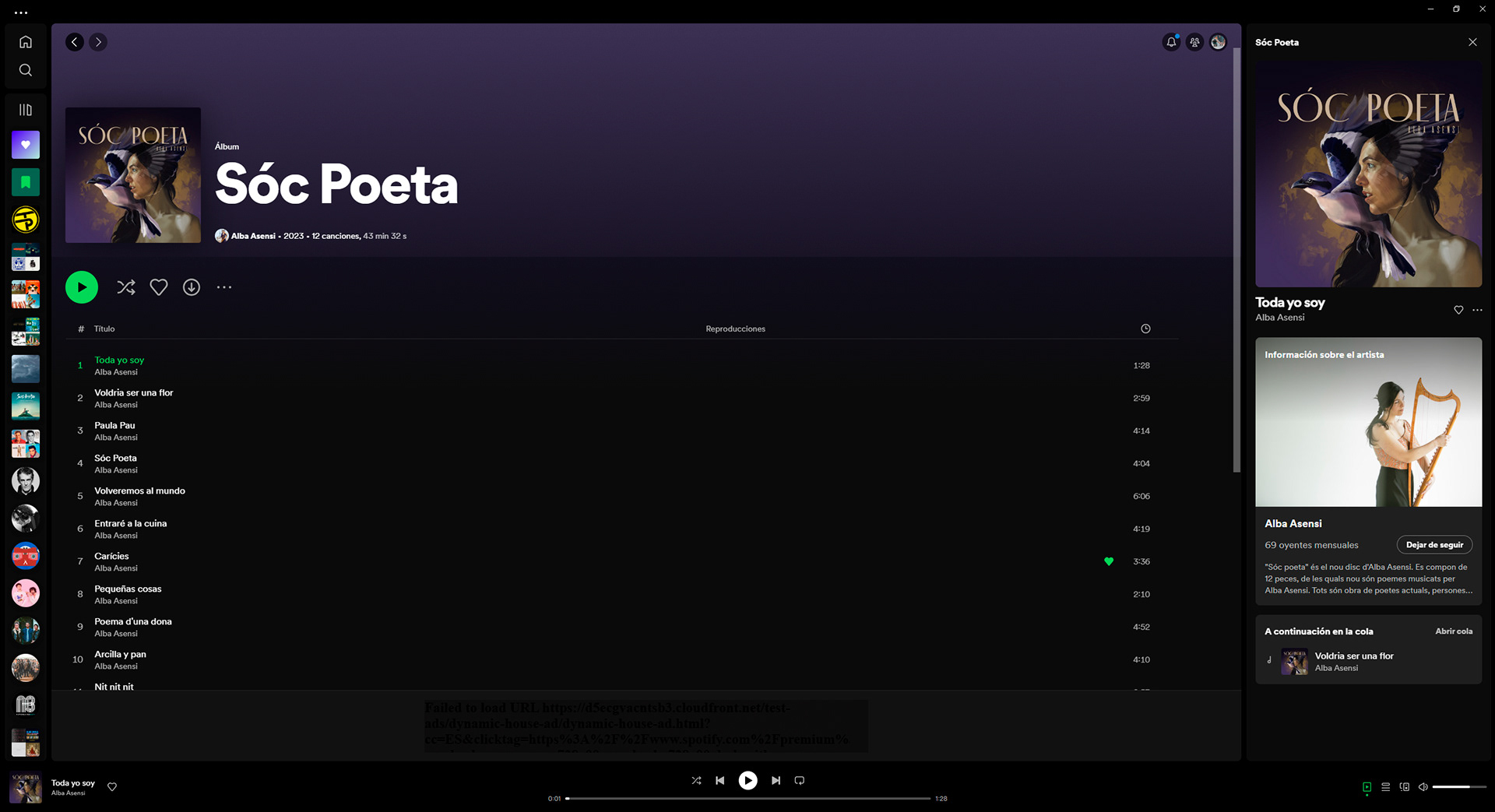Click Abrir cola link
Screen dimensions: 1495x812
[1454, 631]
